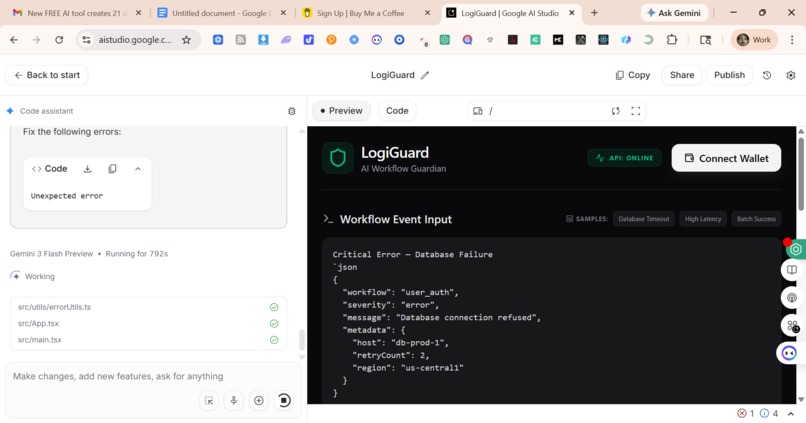Image resolution: width=806 pixels, height=423 pixels.
Task: Open the Work profile menu
Action: 754,40
